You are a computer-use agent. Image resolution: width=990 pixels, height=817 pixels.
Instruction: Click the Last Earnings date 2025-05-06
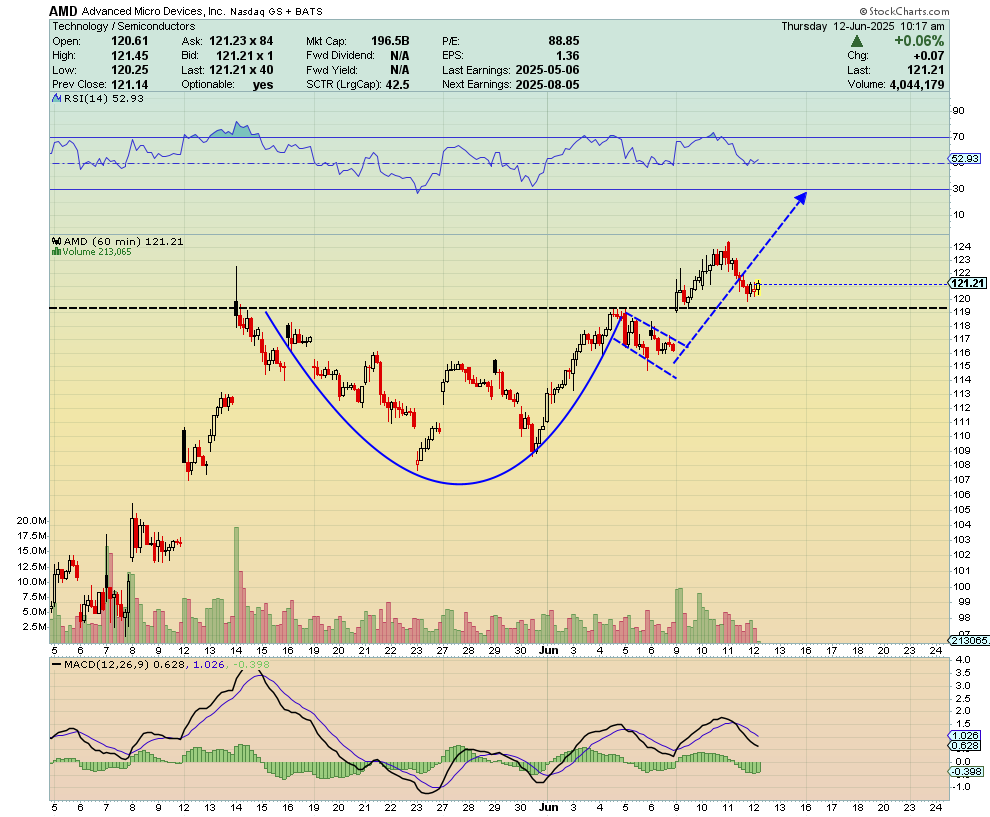click(547, 70)
